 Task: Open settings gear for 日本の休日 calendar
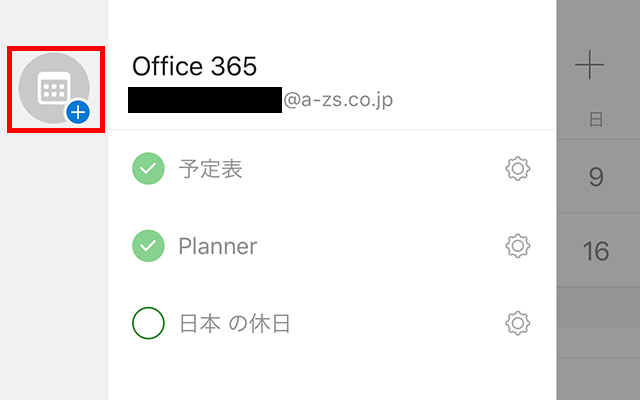[x=518, y=323]
